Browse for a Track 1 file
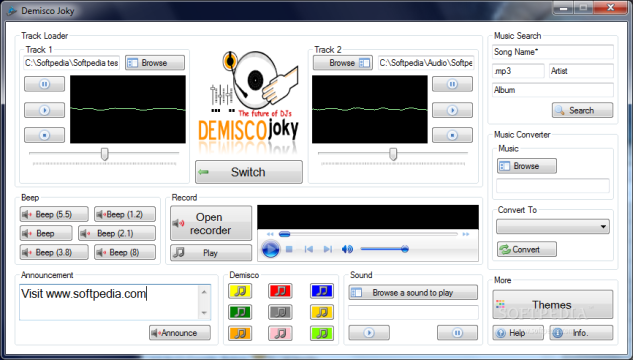The image size is (633, 360). [155, 63]
